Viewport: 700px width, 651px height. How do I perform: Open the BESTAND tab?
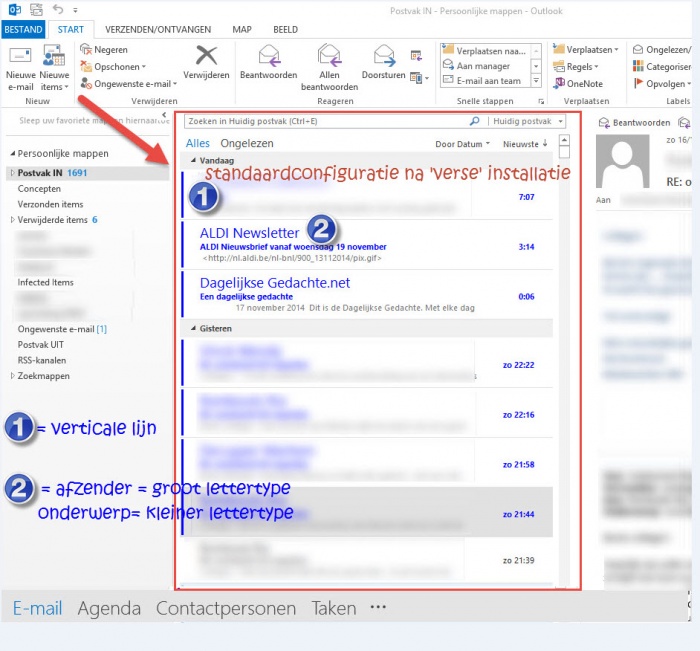pos(23,29)
